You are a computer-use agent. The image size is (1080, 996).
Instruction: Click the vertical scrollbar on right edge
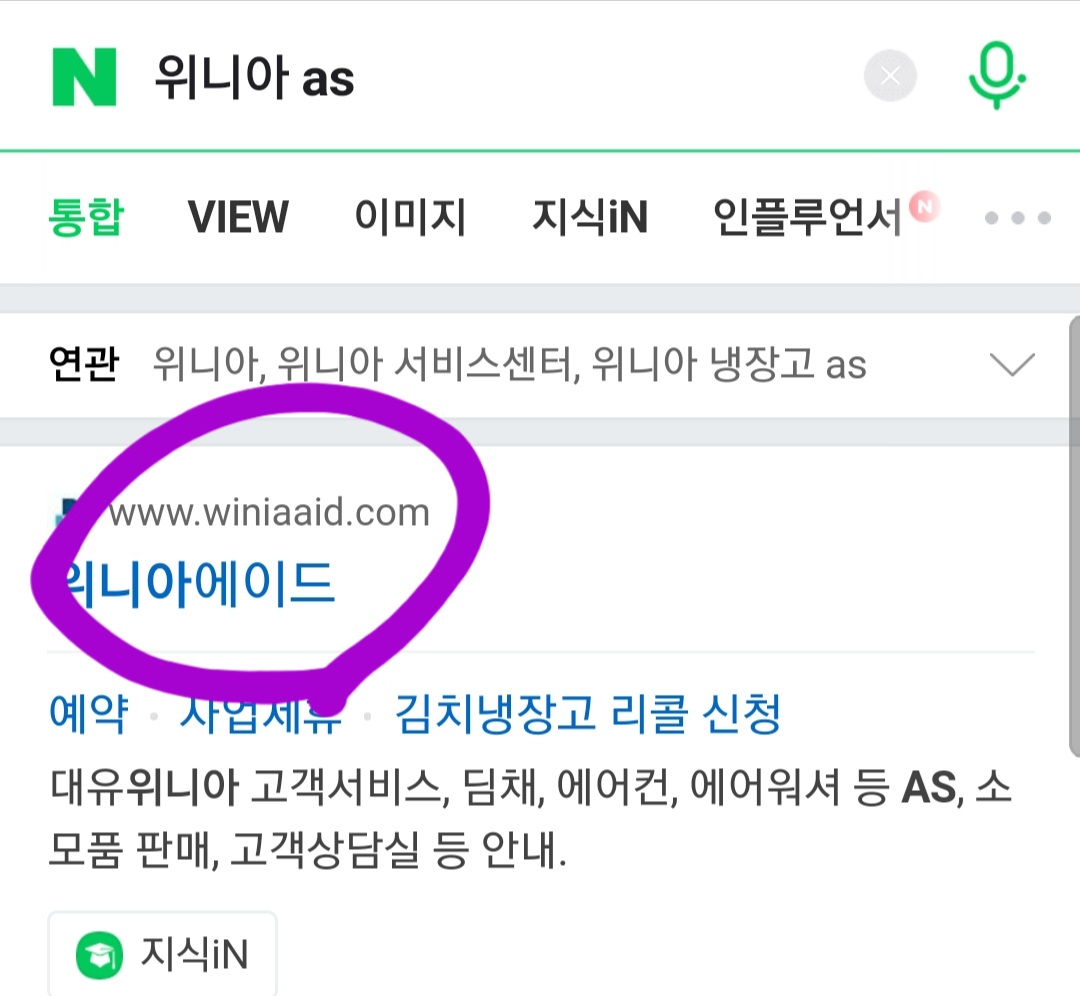pos(1074,537)
